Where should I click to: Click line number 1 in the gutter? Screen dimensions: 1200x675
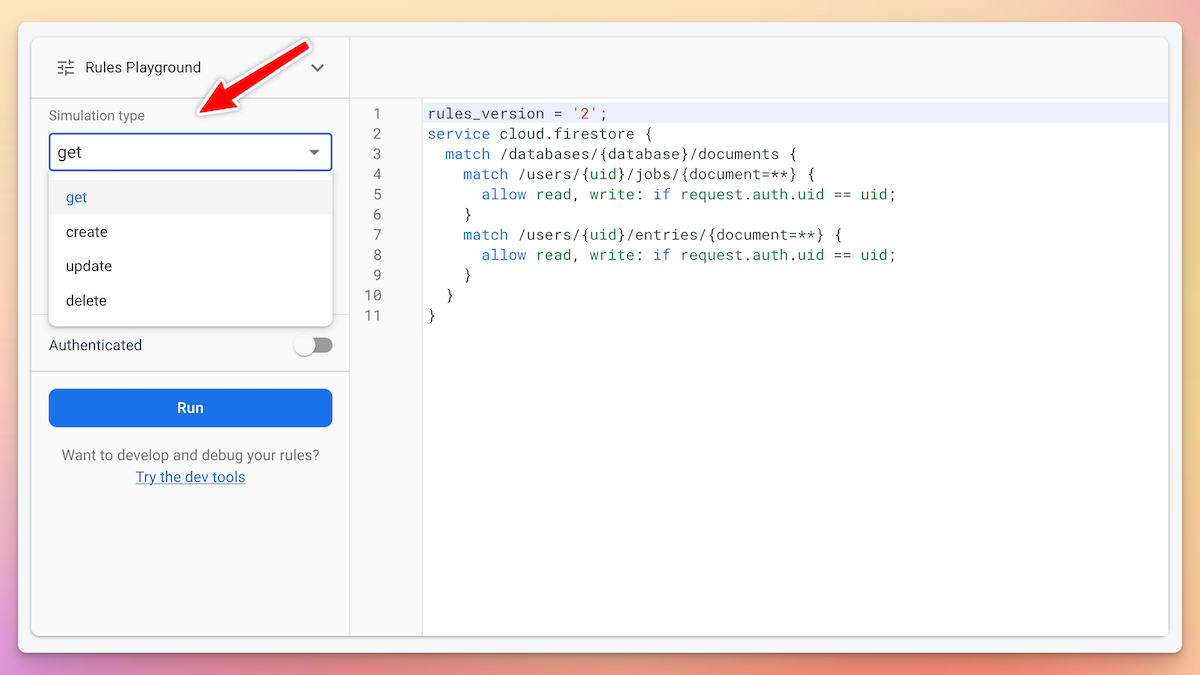point(377,113)
